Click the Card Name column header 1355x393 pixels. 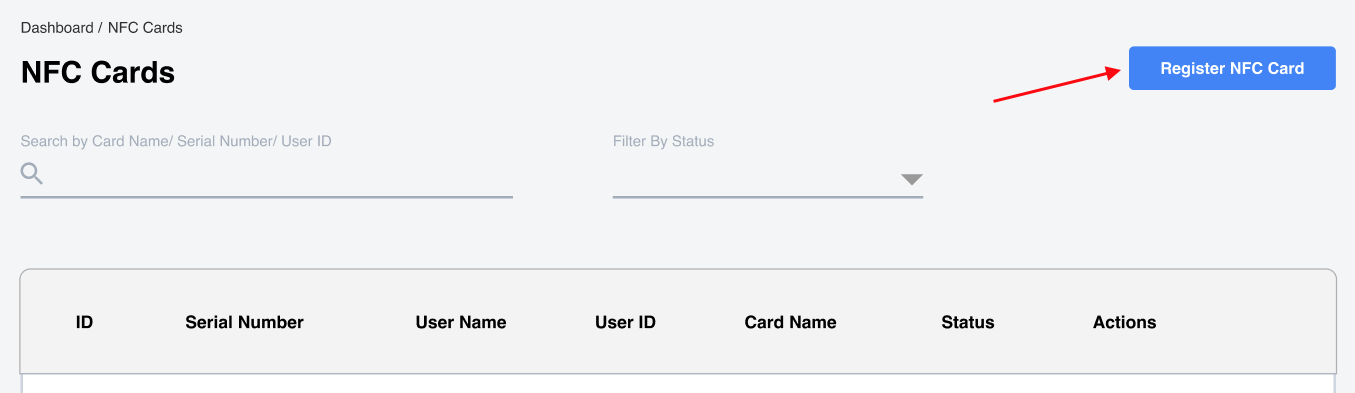pos(790,322)
